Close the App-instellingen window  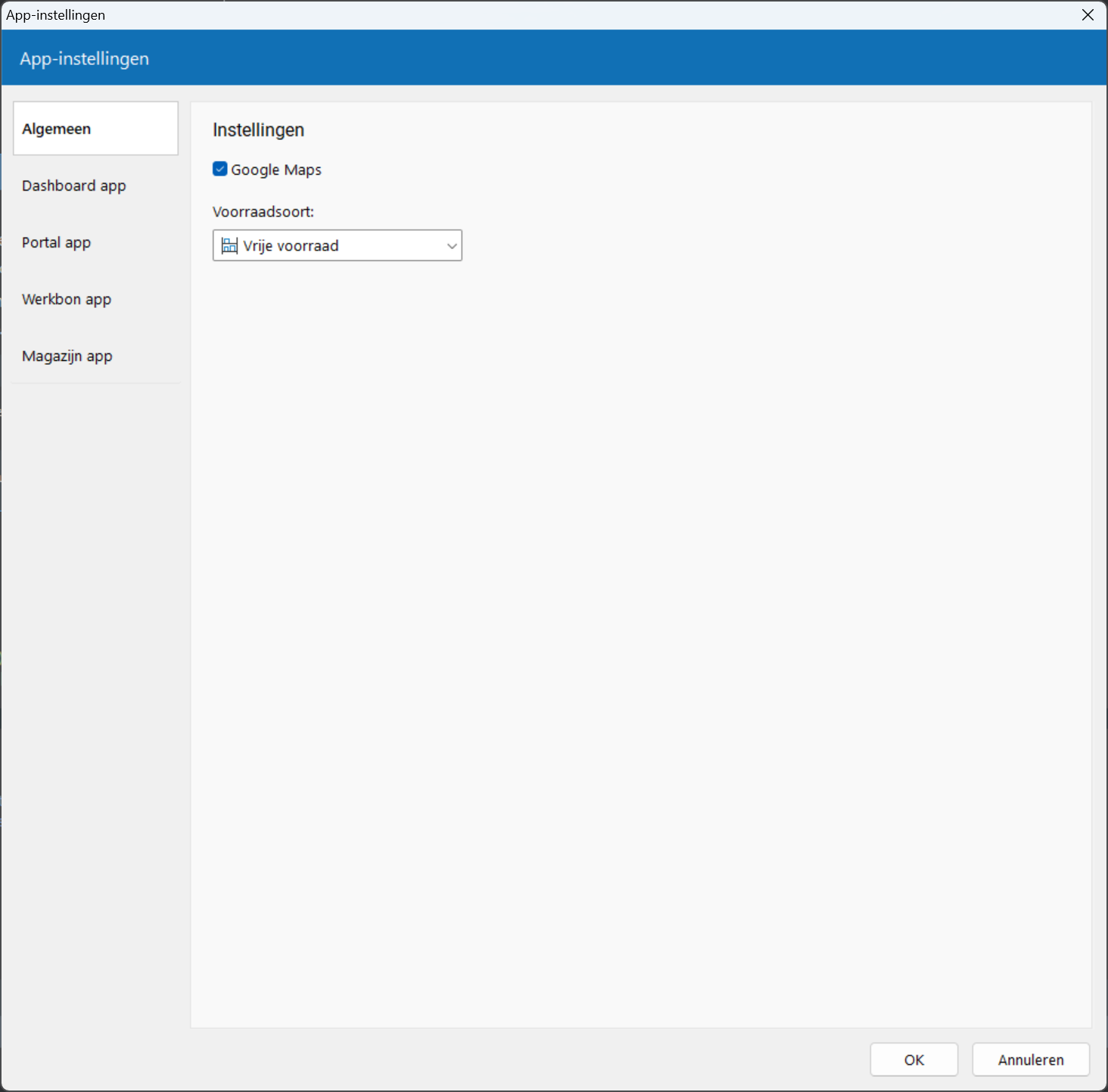coord(1088,15)
